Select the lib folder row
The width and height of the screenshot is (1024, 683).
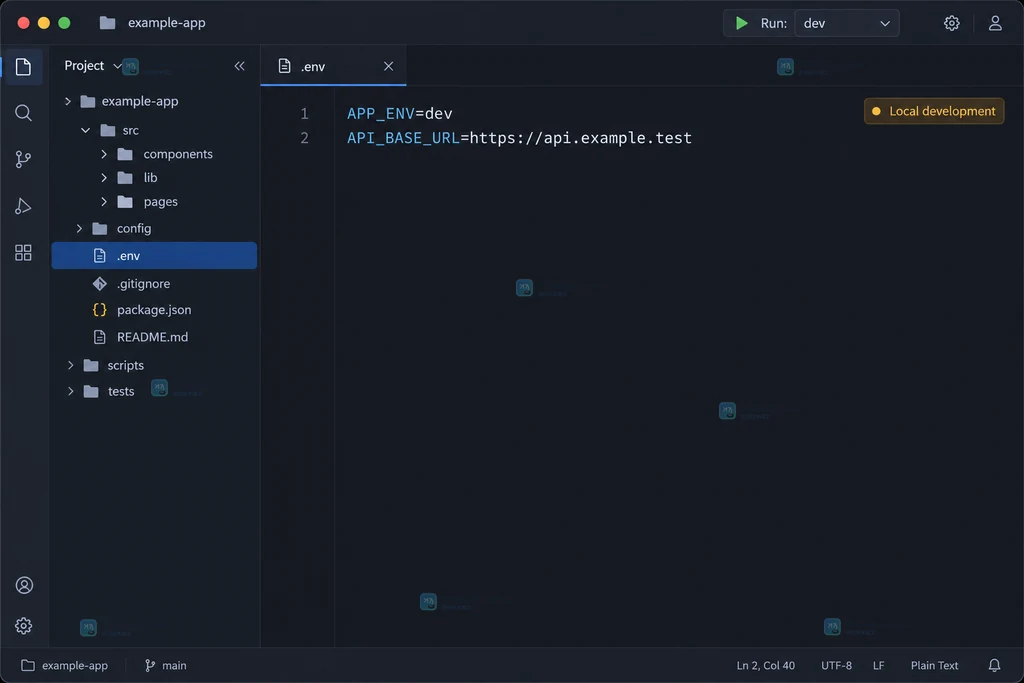click(x=154, y=178)
